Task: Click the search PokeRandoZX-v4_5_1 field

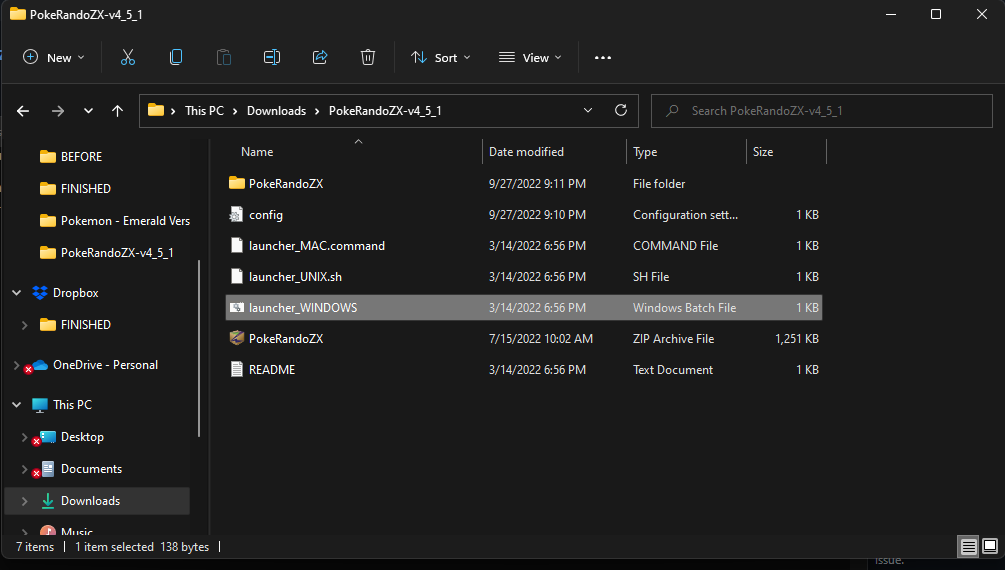Action: point(822,111)
